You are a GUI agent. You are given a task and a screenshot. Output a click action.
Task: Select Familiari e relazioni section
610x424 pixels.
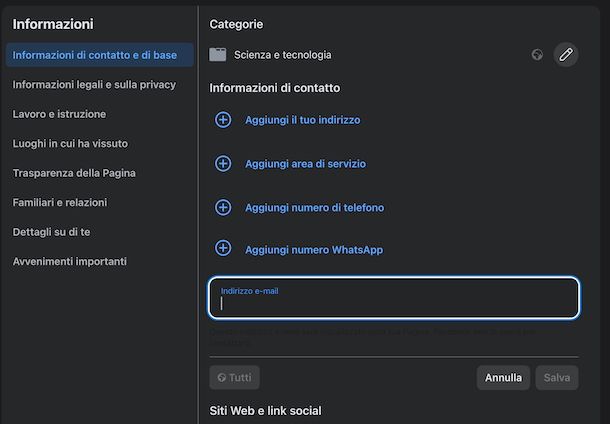60,202
